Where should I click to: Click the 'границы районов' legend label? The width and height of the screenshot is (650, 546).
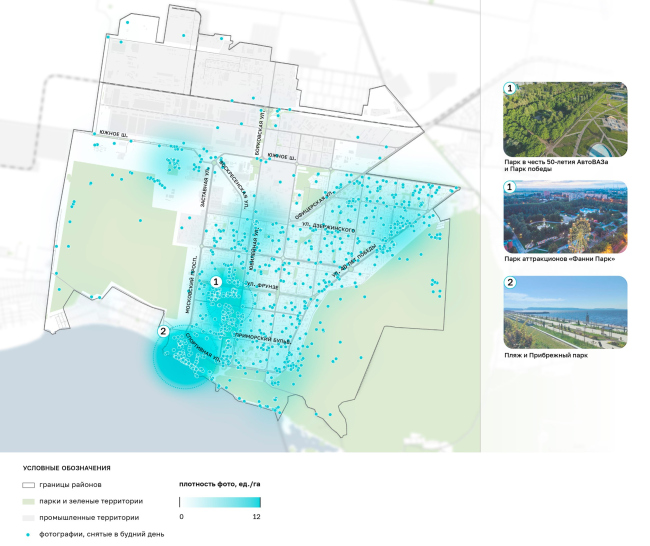point(73,484)
